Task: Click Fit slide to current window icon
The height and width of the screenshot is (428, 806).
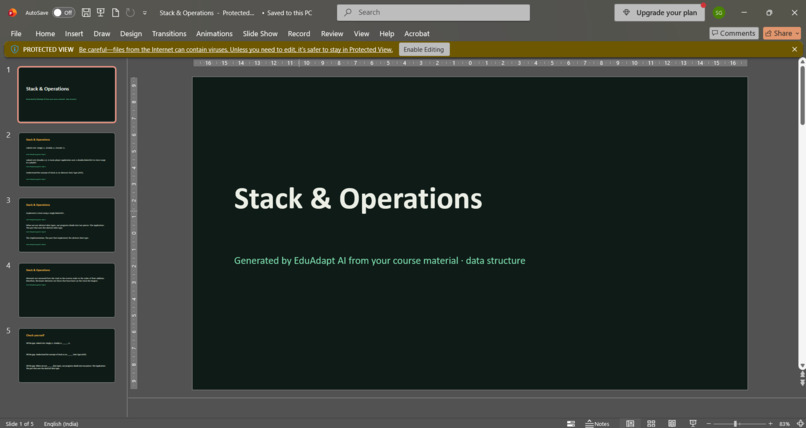Action: click(x=800, y=424)
